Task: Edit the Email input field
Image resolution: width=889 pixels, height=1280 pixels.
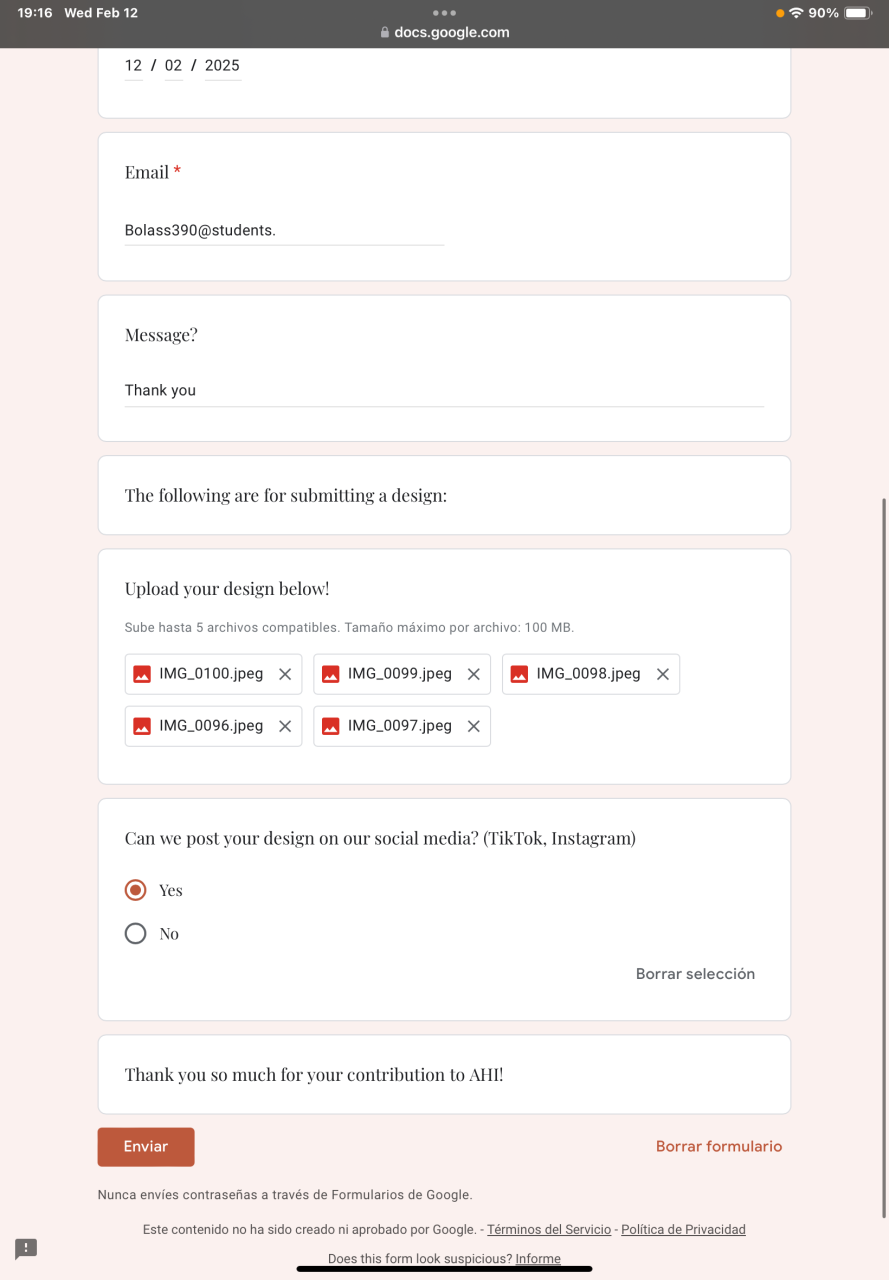Action: tap(284, 231)
